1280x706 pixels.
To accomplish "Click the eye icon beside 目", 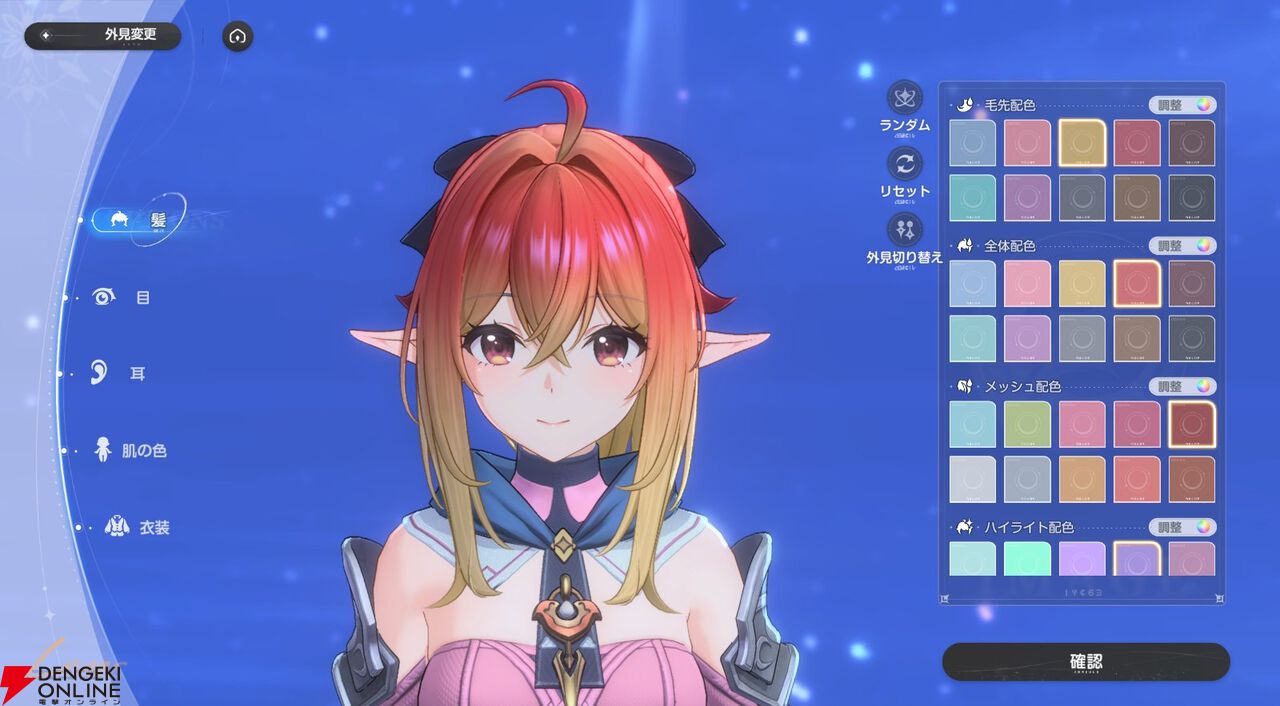I will tap(103, 297).
